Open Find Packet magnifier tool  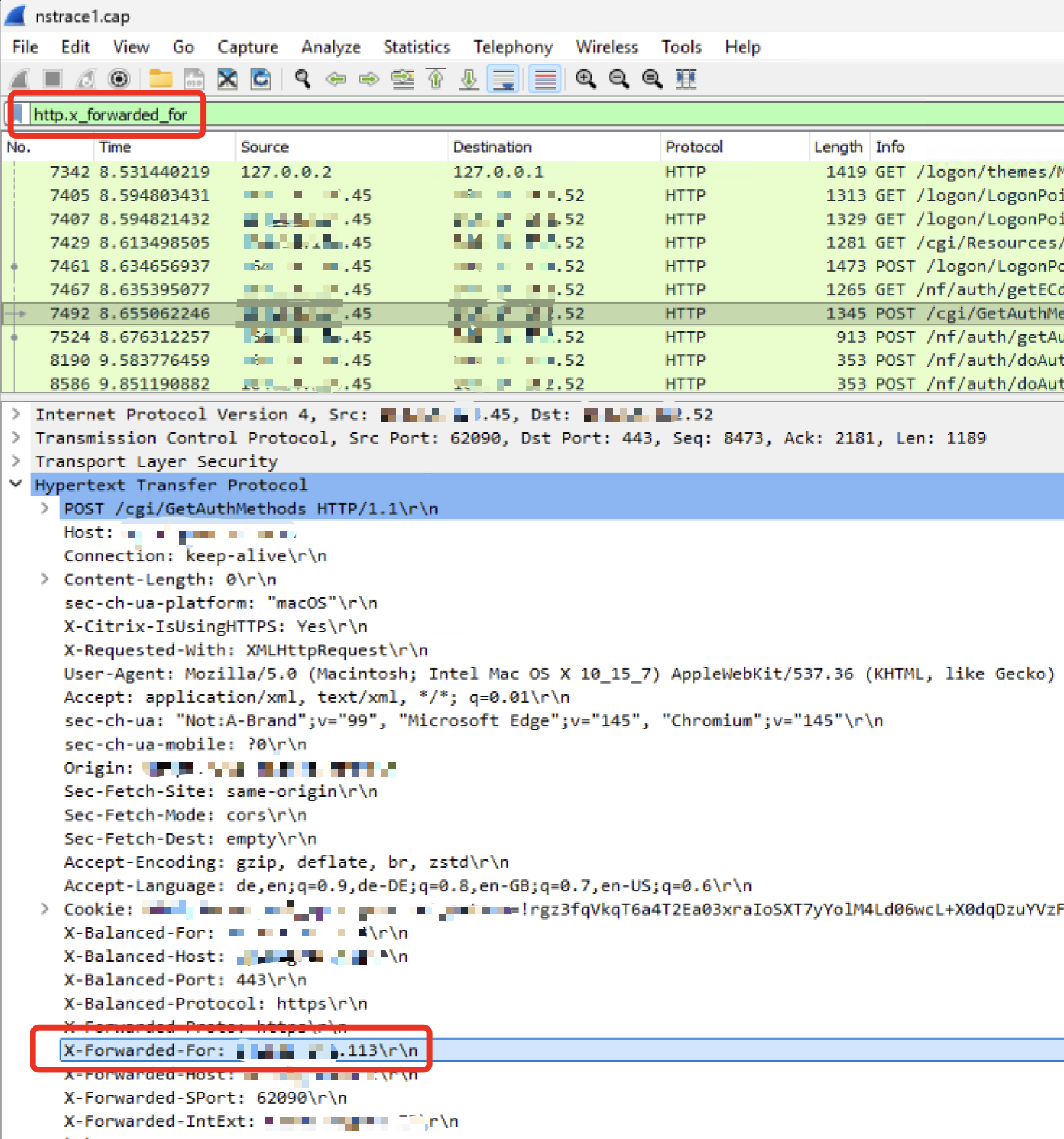pos(302,79)
